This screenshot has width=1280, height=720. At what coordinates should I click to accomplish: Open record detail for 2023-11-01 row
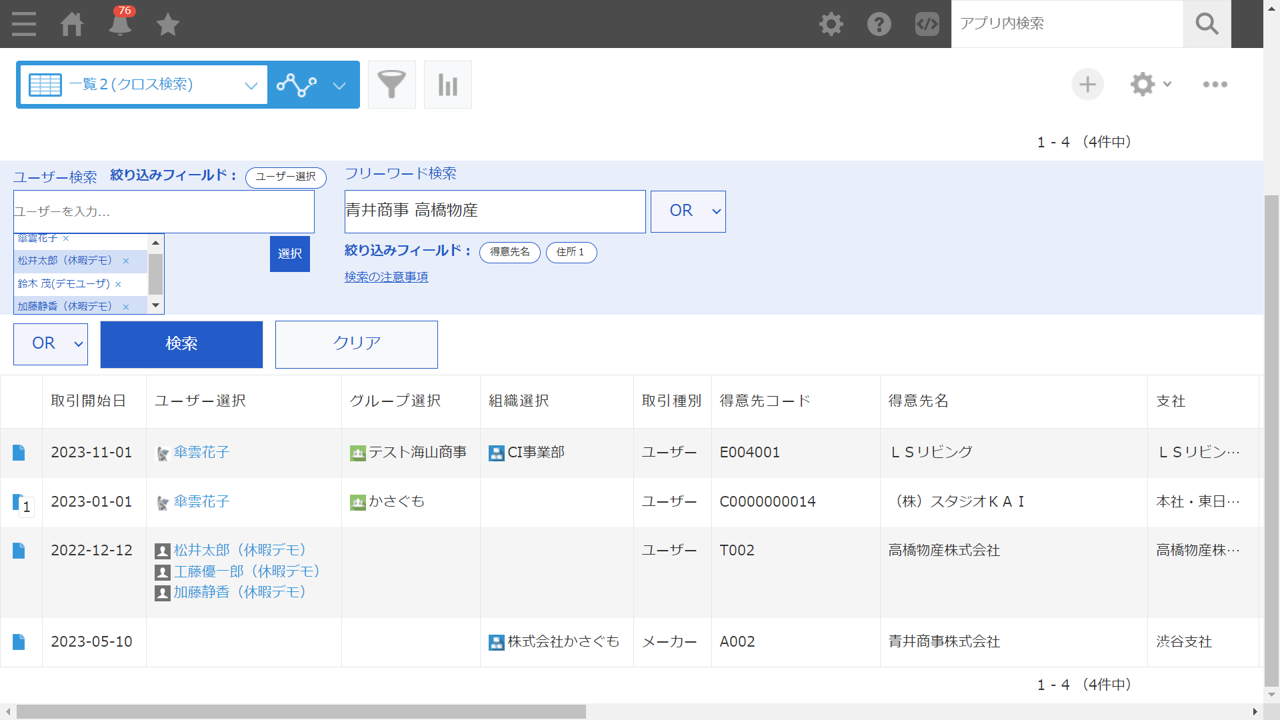pos(19,453)
